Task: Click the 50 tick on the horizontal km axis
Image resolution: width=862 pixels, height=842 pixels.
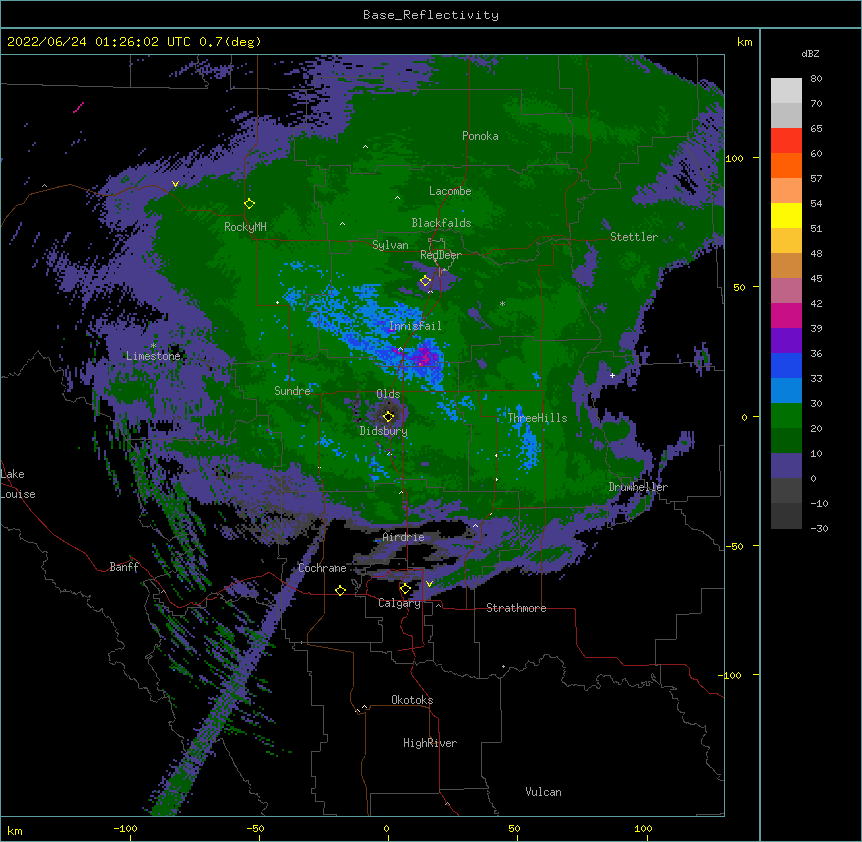Action: pyautogui.click(x=514, y=828)
